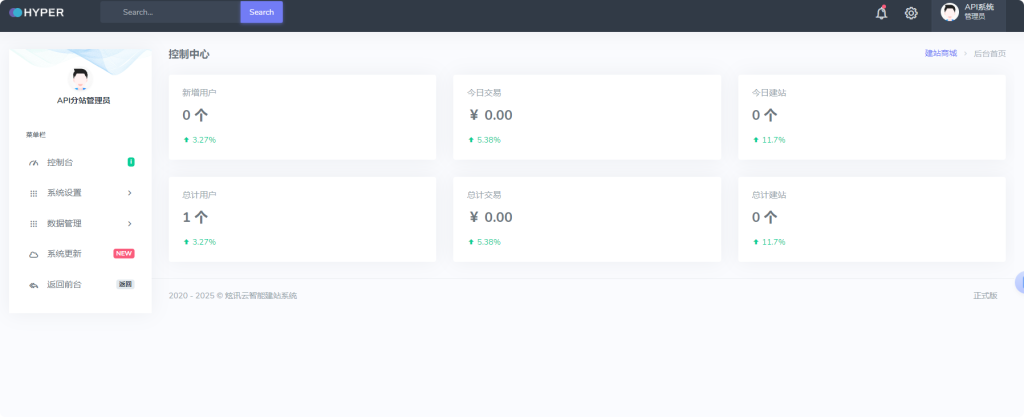
Task: Follow the 建站商城 breadcrumb link
Action: pos(940,53)
